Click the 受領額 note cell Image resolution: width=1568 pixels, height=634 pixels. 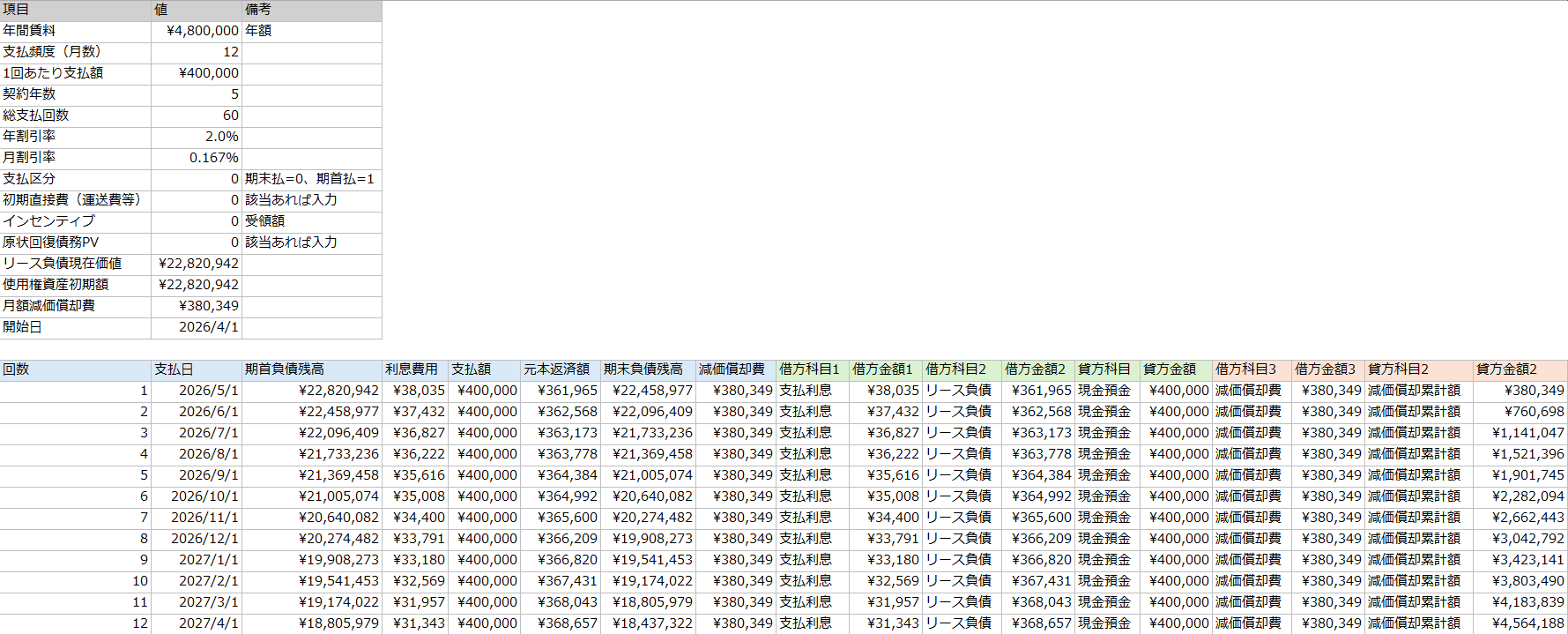pos(312,221)
